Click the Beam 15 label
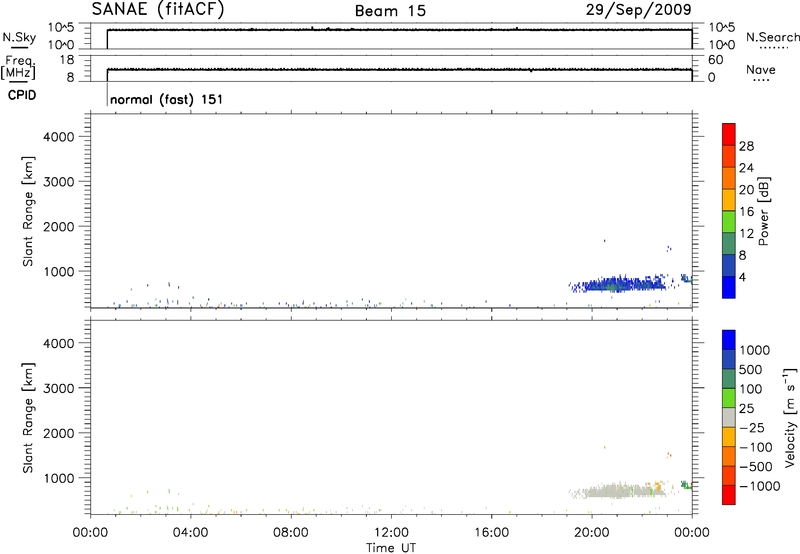800x554 pixels. point(390,11)
